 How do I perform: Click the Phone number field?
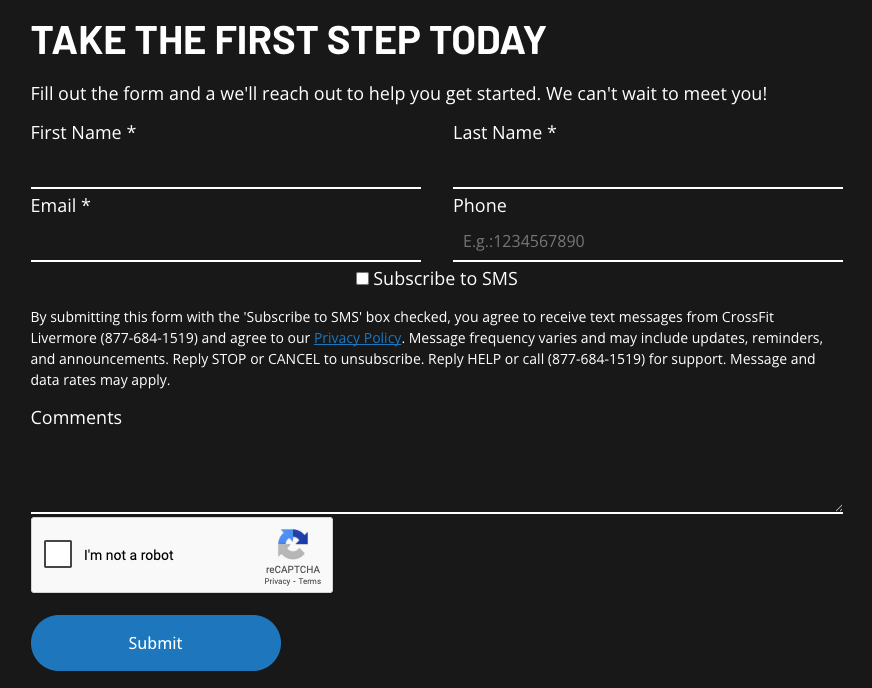[x=647, y=241]
